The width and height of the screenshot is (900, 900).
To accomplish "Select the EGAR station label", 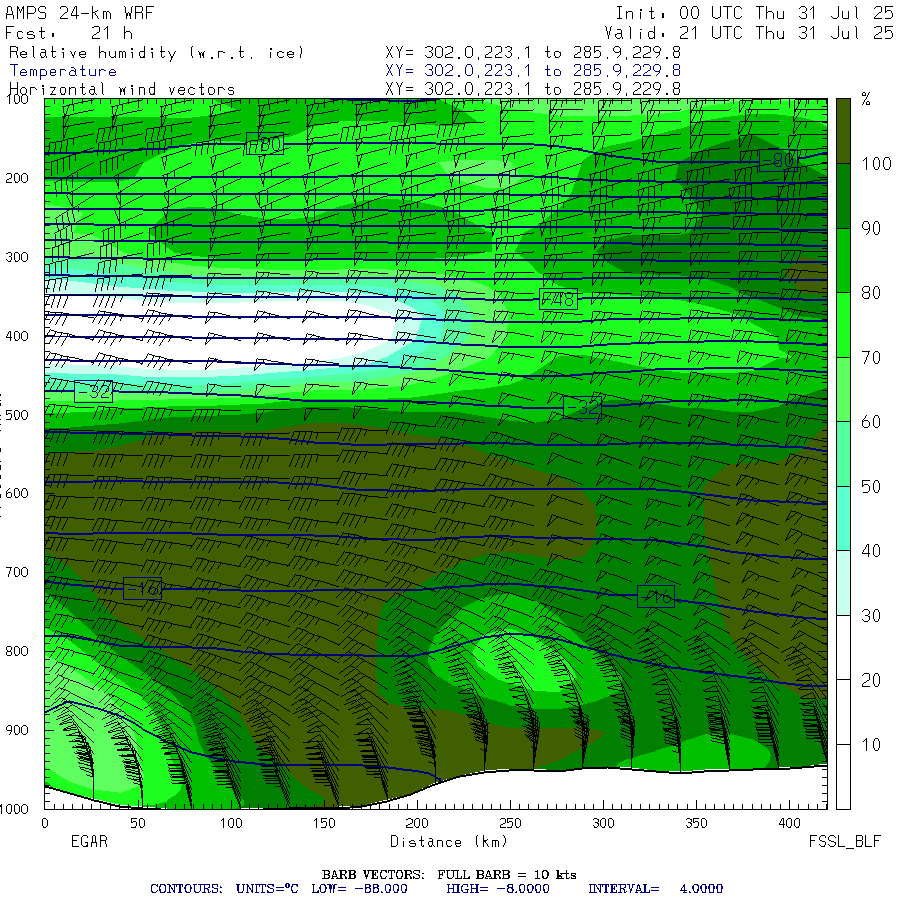I will click(89, 841).
